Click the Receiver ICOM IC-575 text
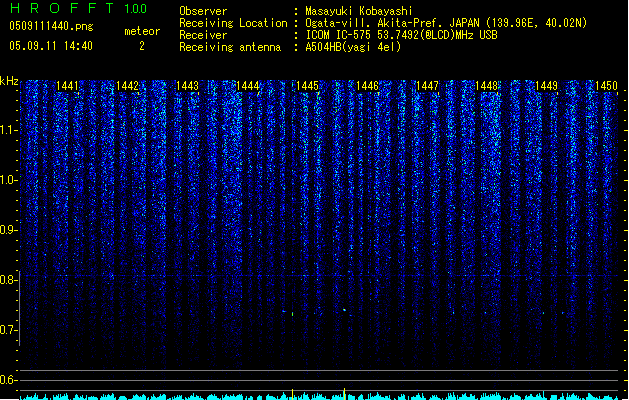 (401, 35)
